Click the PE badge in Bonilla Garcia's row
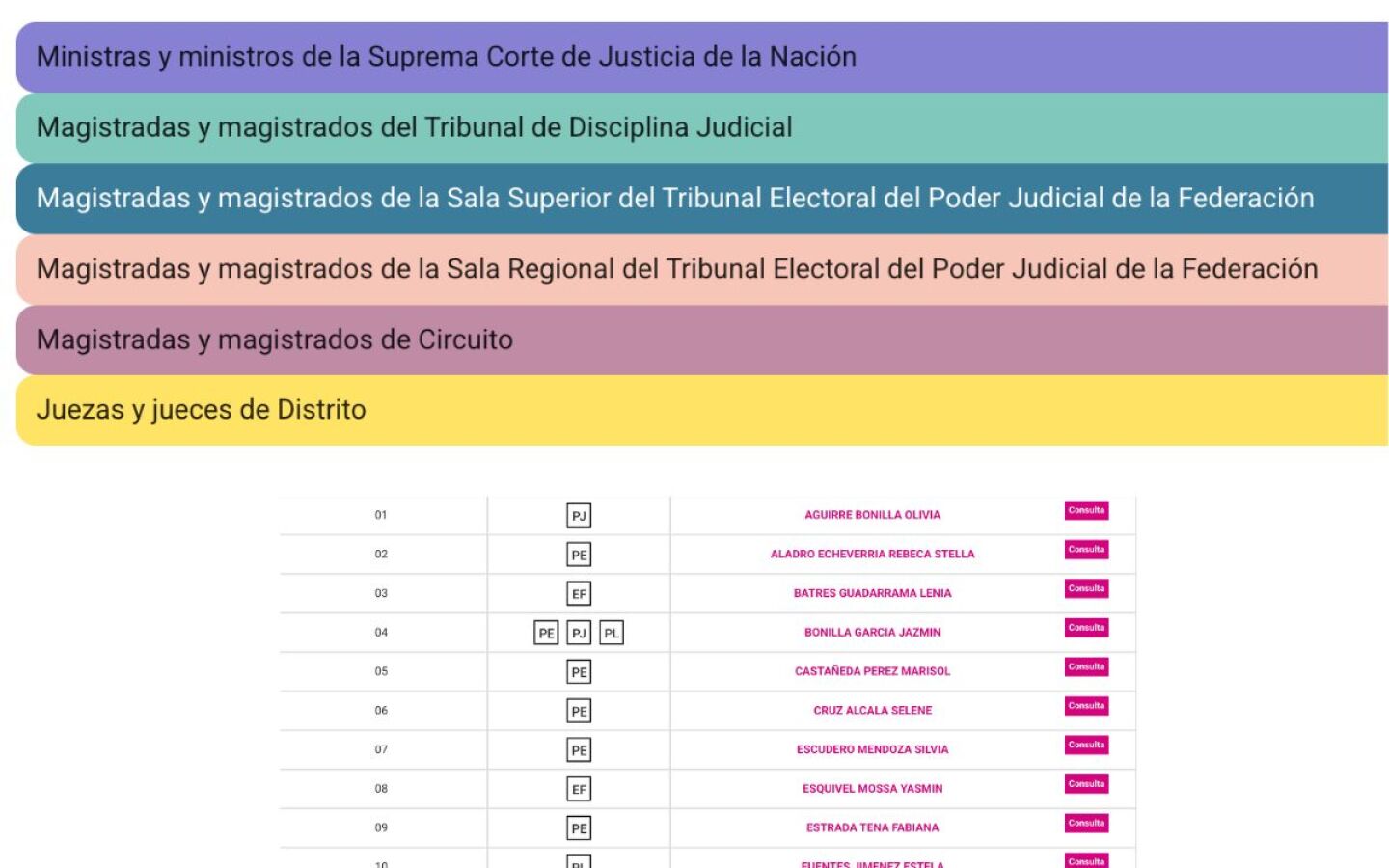Viewport: 1389px width, 868px height. pos(546,634)
